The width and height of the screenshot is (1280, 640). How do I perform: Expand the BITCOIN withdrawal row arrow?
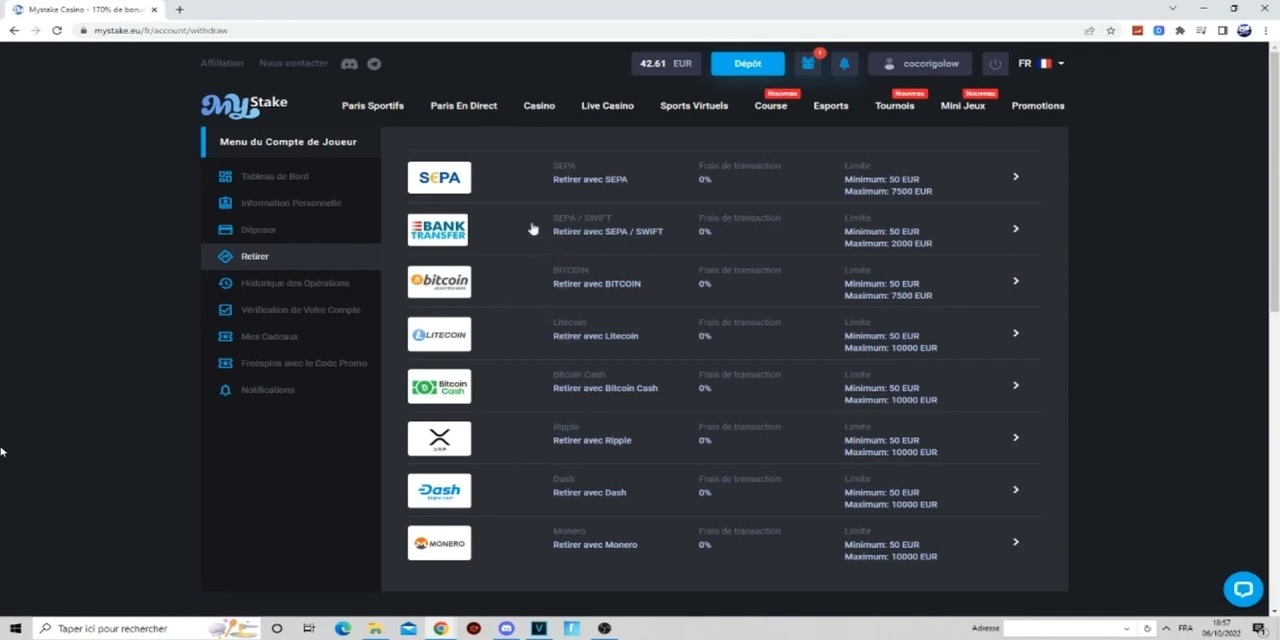point(1015,281)
